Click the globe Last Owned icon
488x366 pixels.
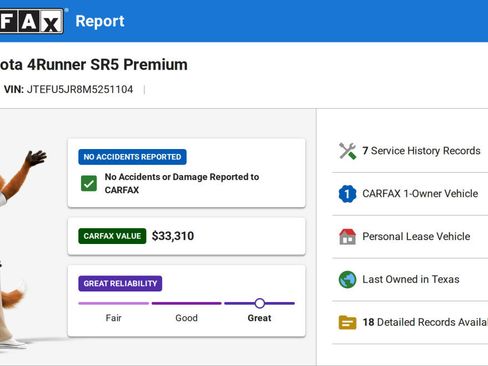coord(347,279)
